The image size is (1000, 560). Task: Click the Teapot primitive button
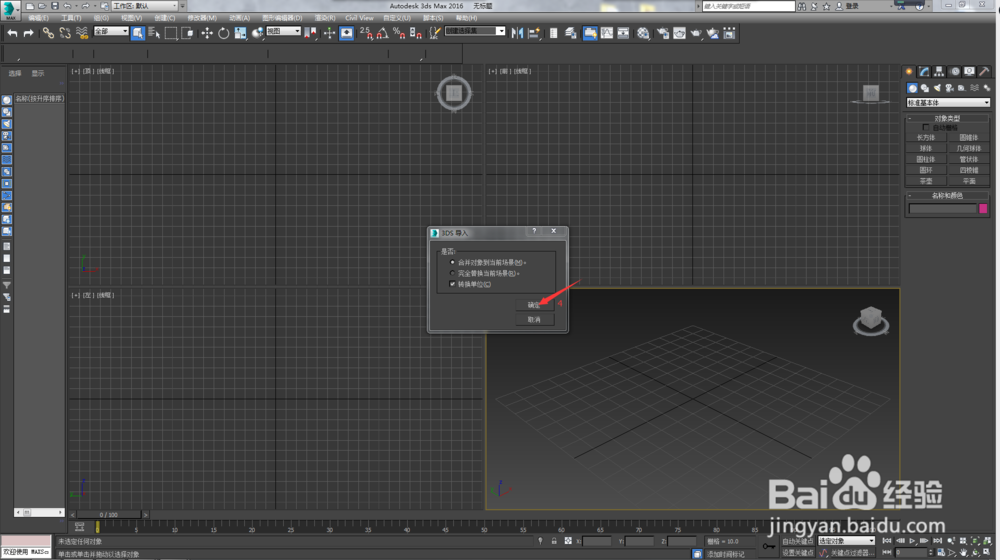tap(925, 181)
